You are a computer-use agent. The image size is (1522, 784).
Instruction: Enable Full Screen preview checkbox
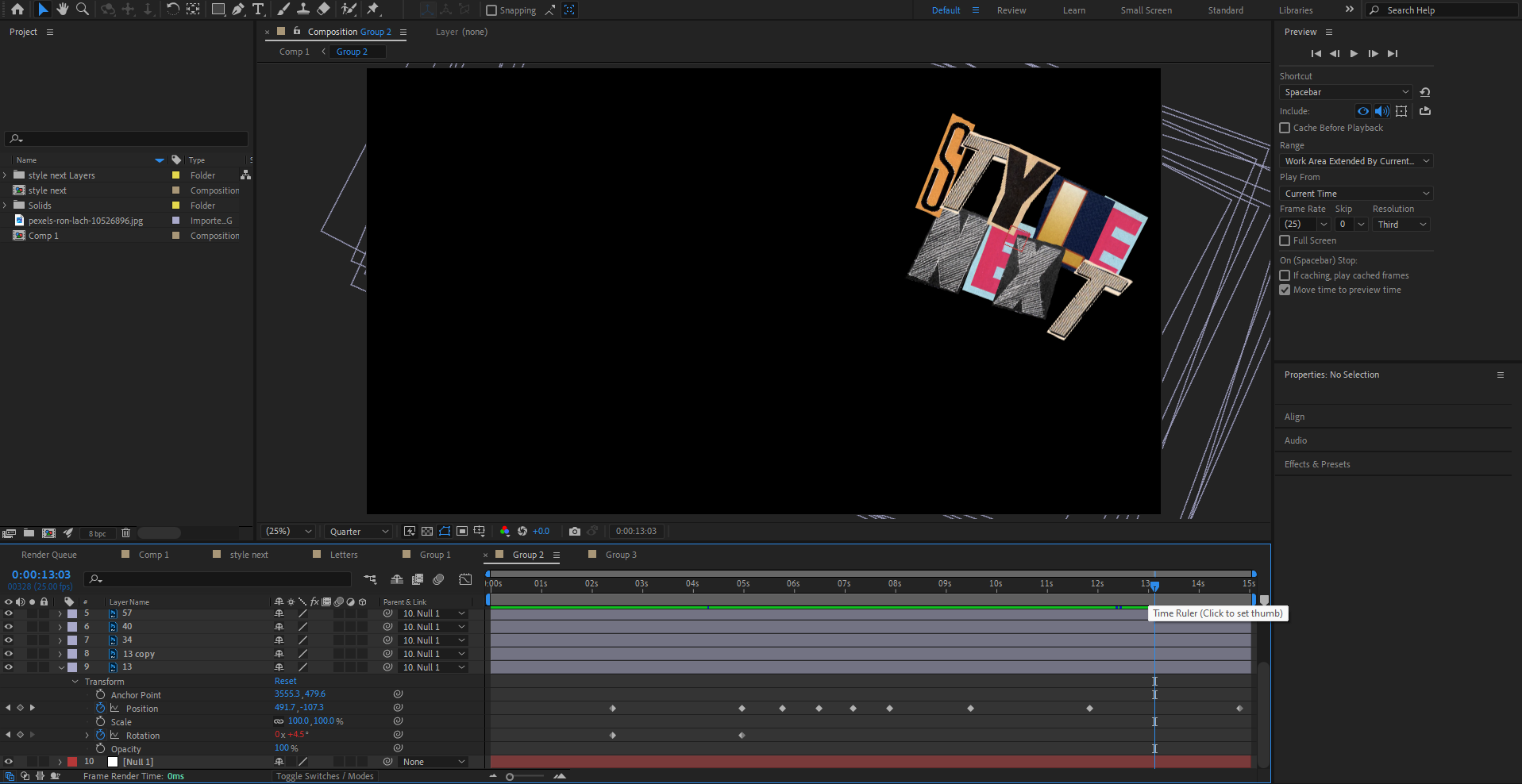(1285, 240)
